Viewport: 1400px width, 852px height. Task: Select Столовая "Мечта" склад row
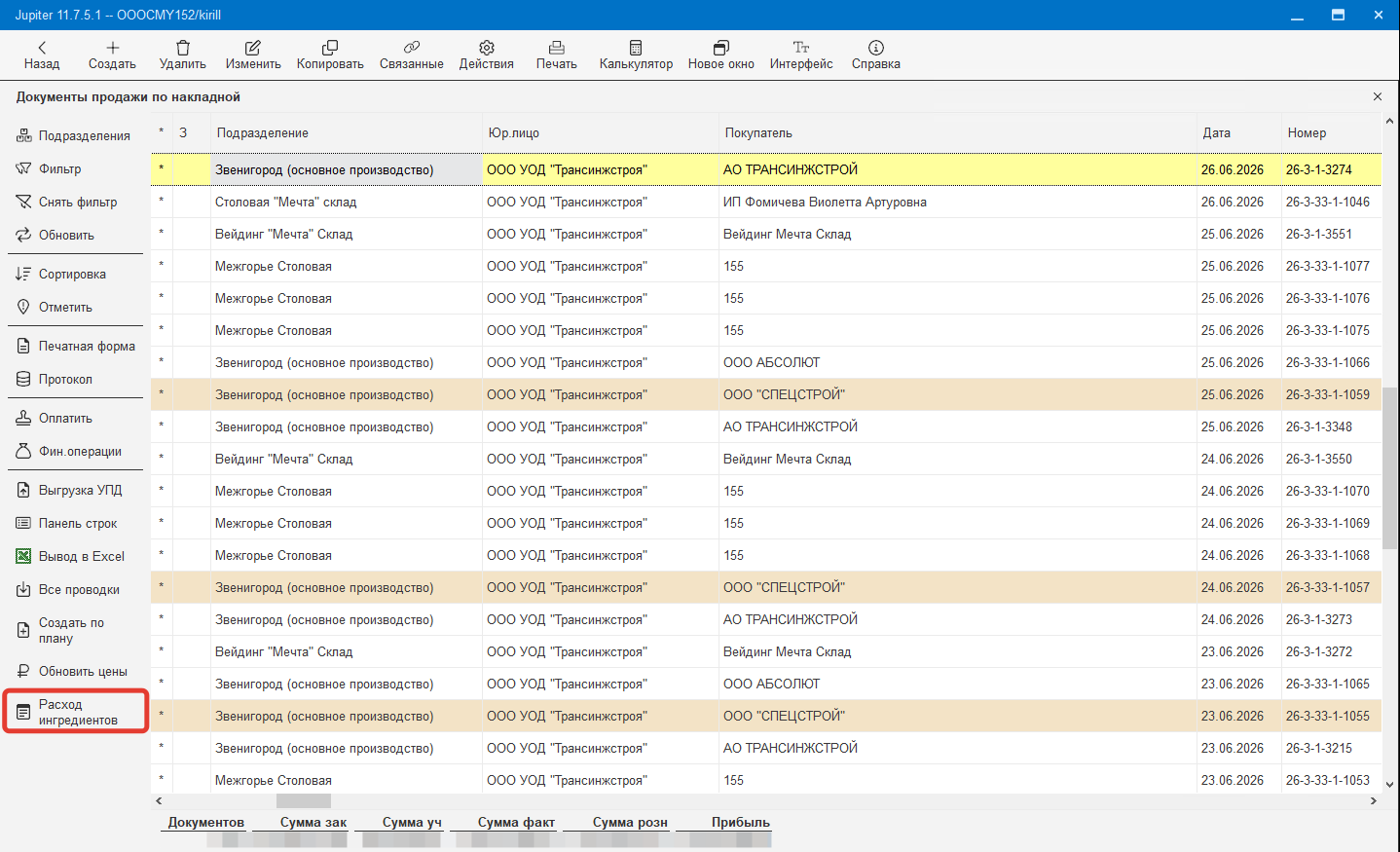766,202
